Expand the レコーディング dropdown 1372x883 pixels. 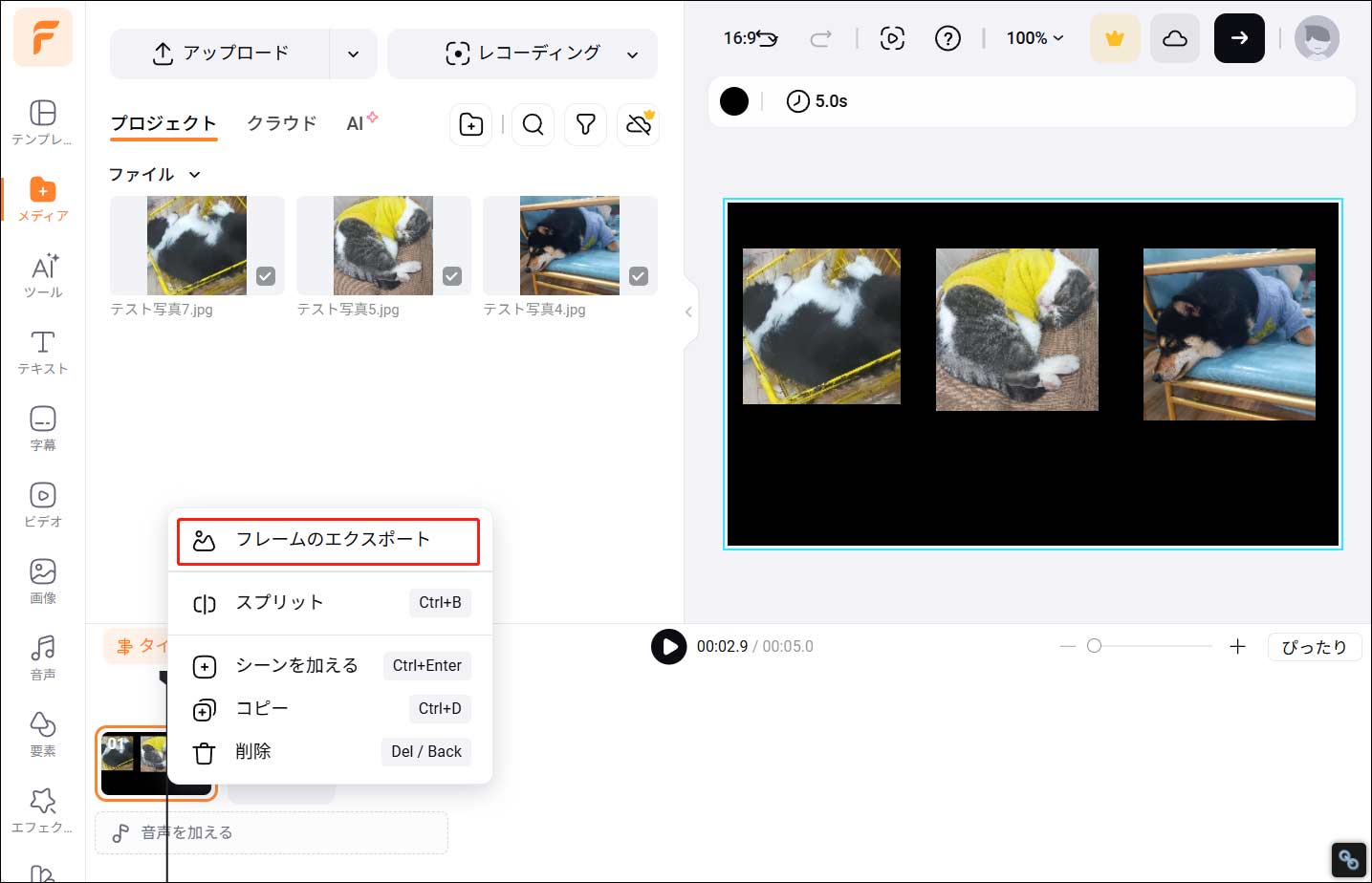632,54
